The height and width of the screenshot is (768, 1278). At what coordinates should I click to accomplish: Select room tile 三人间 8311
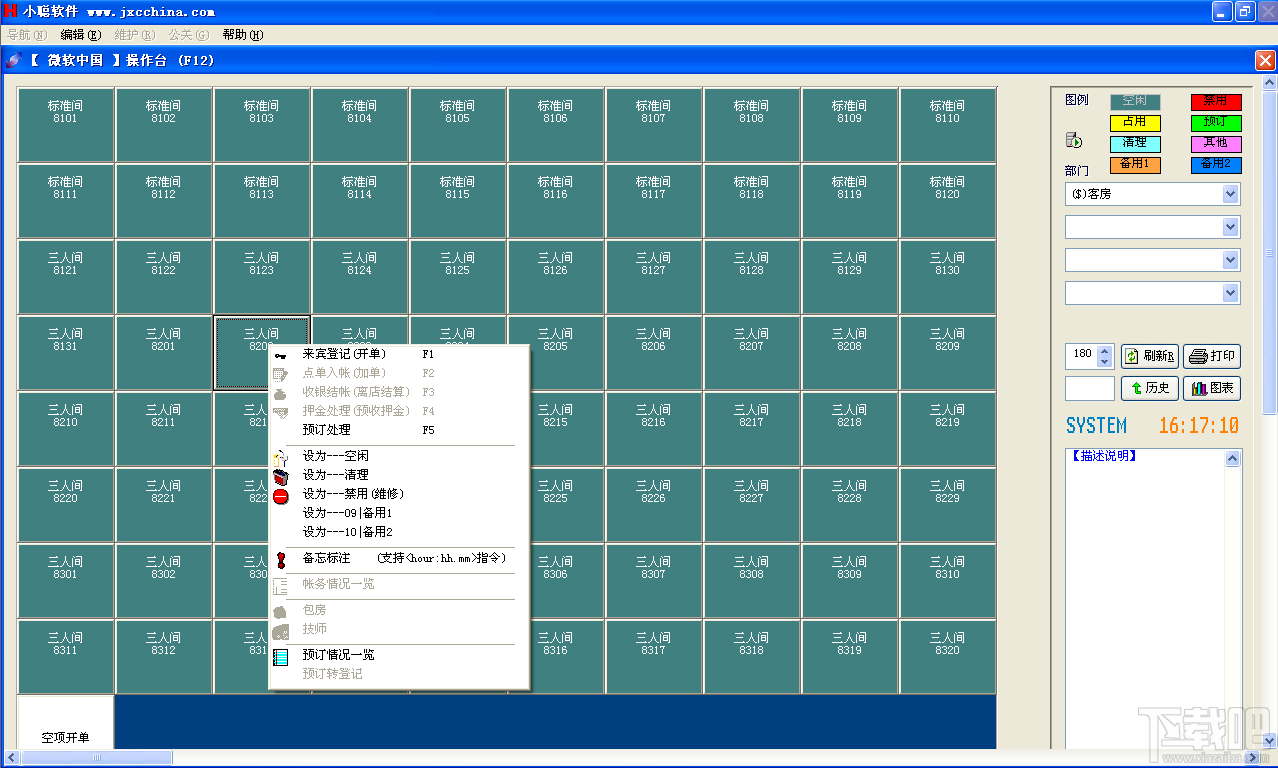coord(66,657)
